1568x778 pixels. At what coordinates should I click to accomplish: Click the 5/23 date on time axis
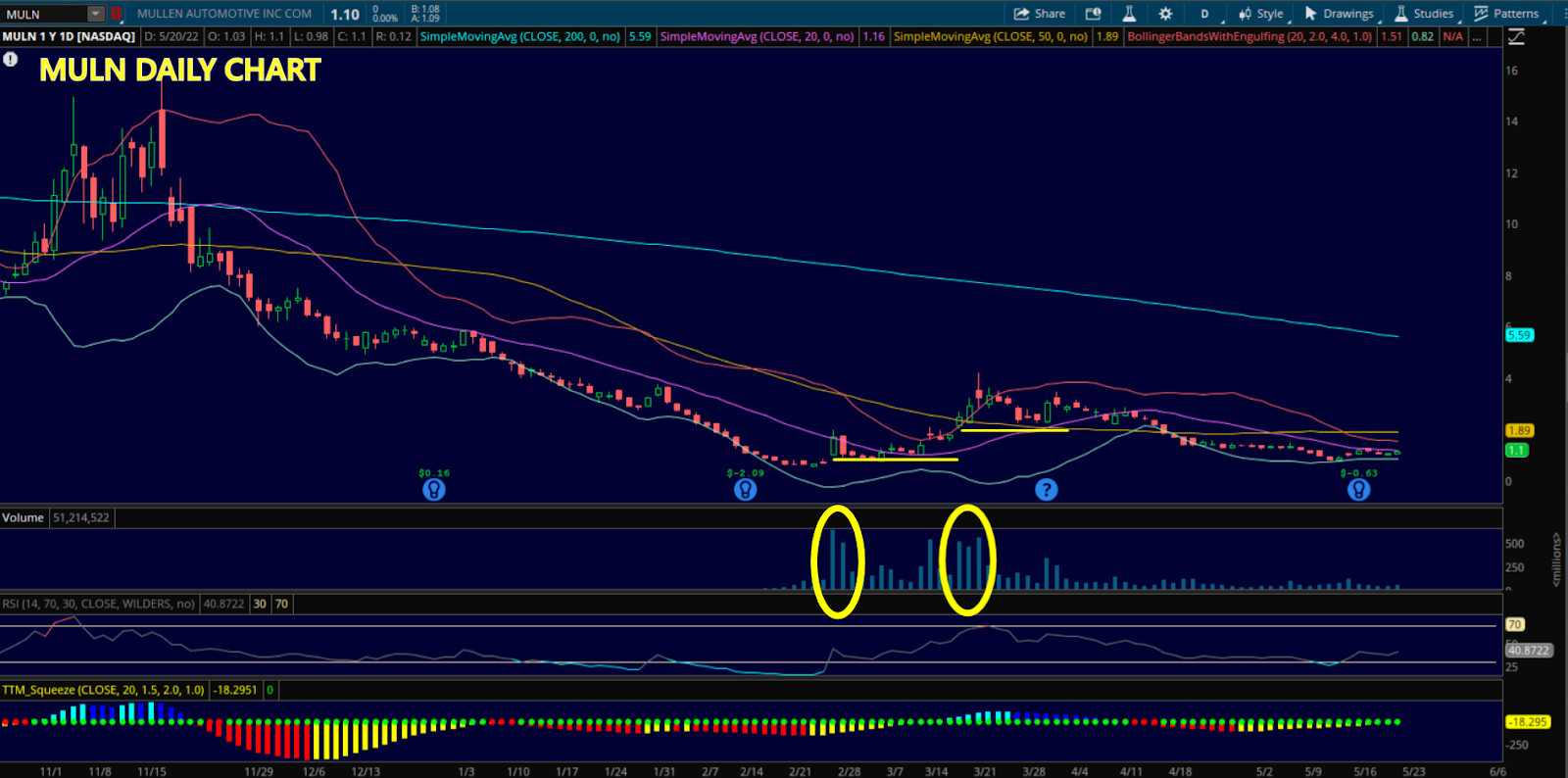click(1414, 772)
